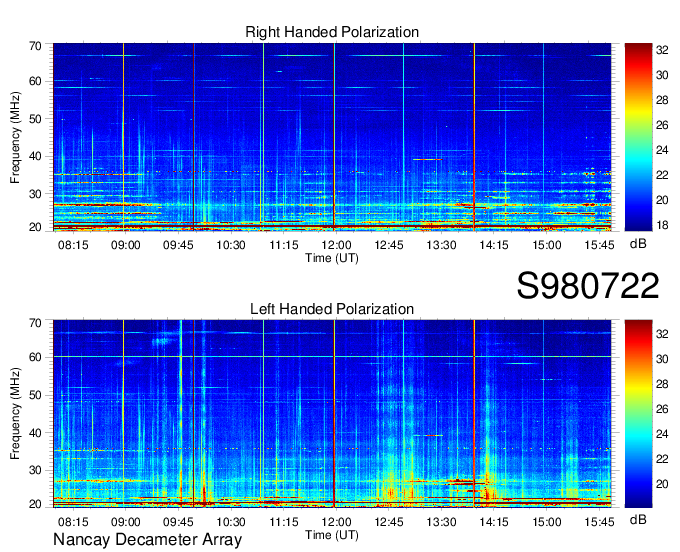This screenshot has width=680, height=552.
Task: Click the 50 MHz tick of Left Handed plot
Action: pos(35,395)
